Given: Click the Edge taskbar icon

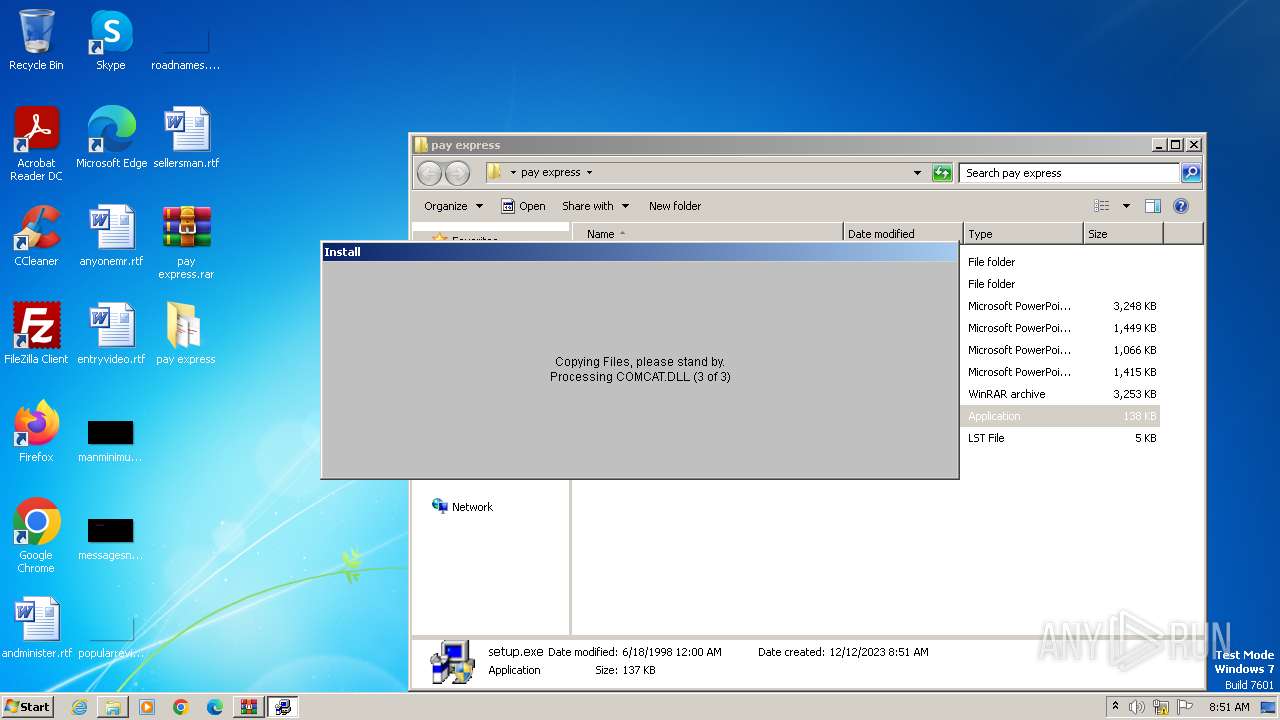Looking at the screenshot, I should pos(215,707).
